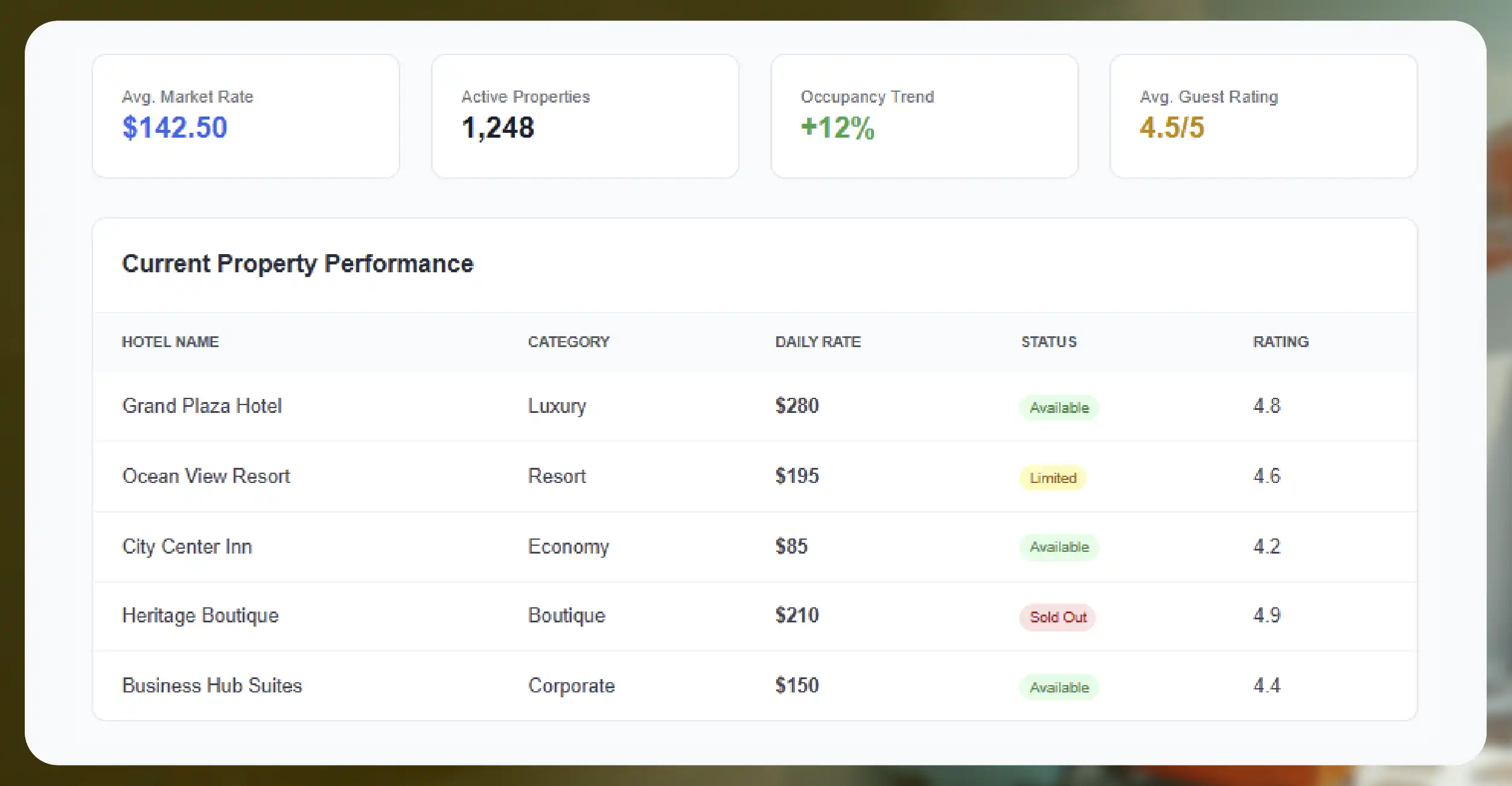Select the Avg. Guest Rating 4.5/5 value
Screen dimensions: 1512x786
1172,127
